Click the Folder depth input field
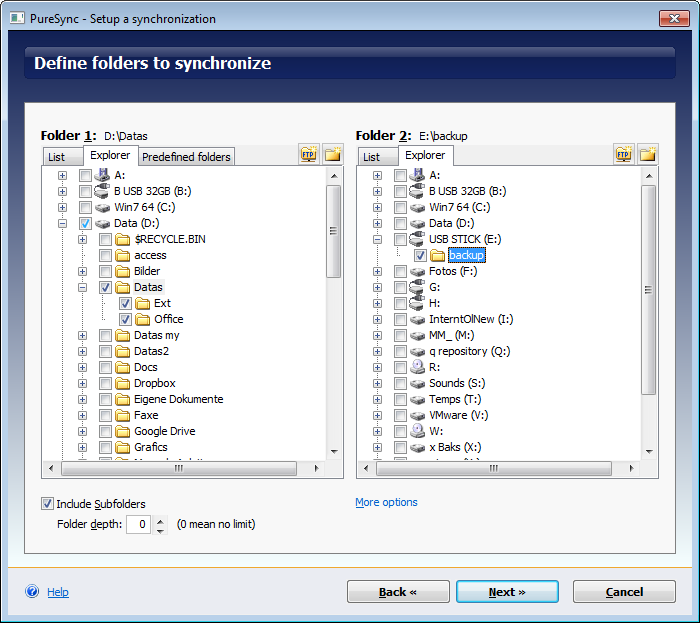 pyautogui.click(x=138, y=524)
